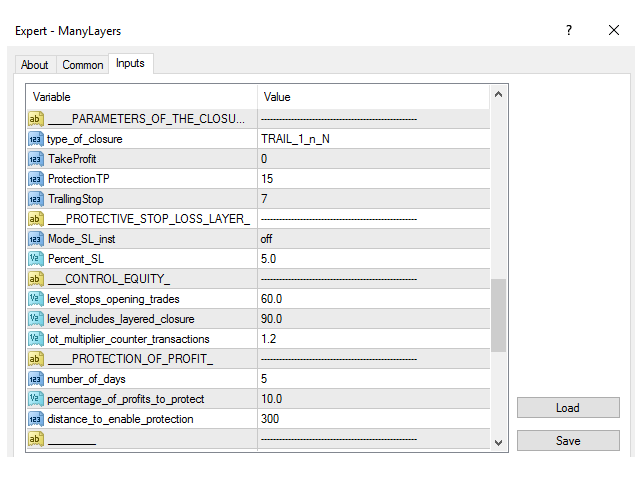Select the distance_to_enable_protection variable name
This screenshot has height=480, width=640.
tap(120, 419)
